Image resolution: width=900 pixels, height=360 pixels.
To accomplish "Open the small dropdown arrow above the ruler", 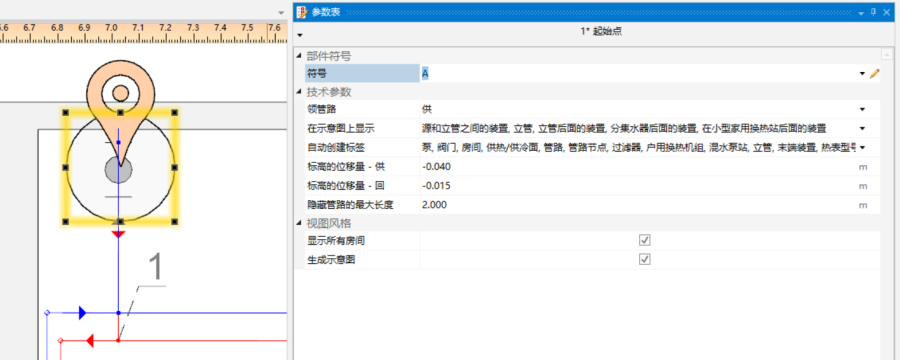I will pyautogui.click(x=281, y=13).
